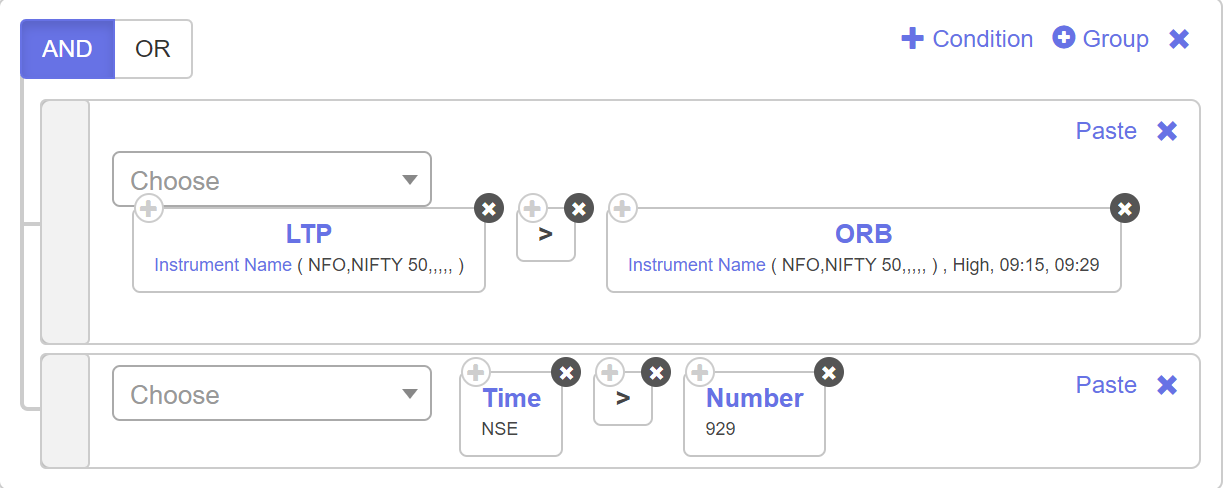Click Paste in the first condition row

(x=1106, y=131)
